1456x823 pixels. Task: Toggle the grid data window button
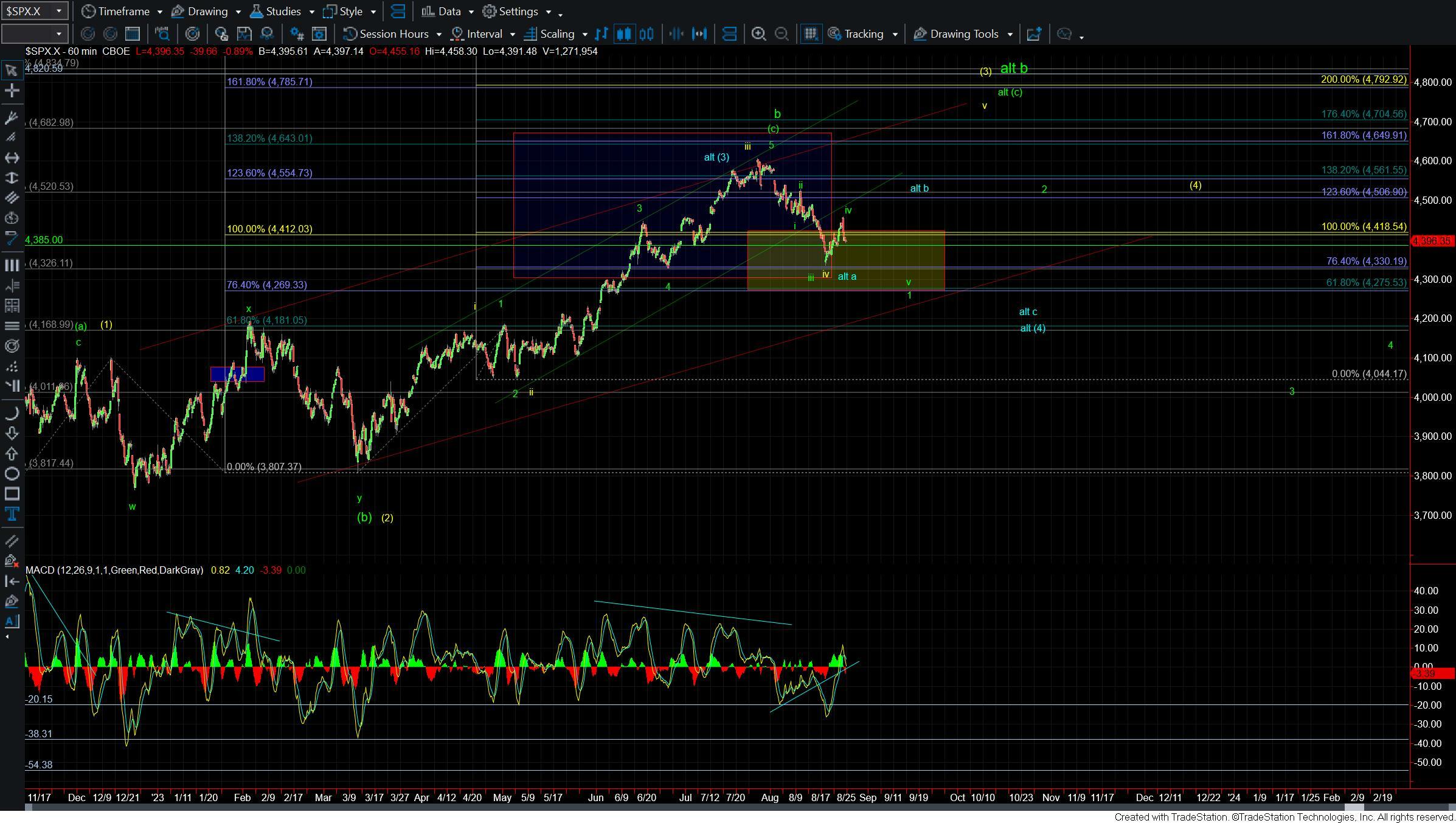tap(810, 34)
